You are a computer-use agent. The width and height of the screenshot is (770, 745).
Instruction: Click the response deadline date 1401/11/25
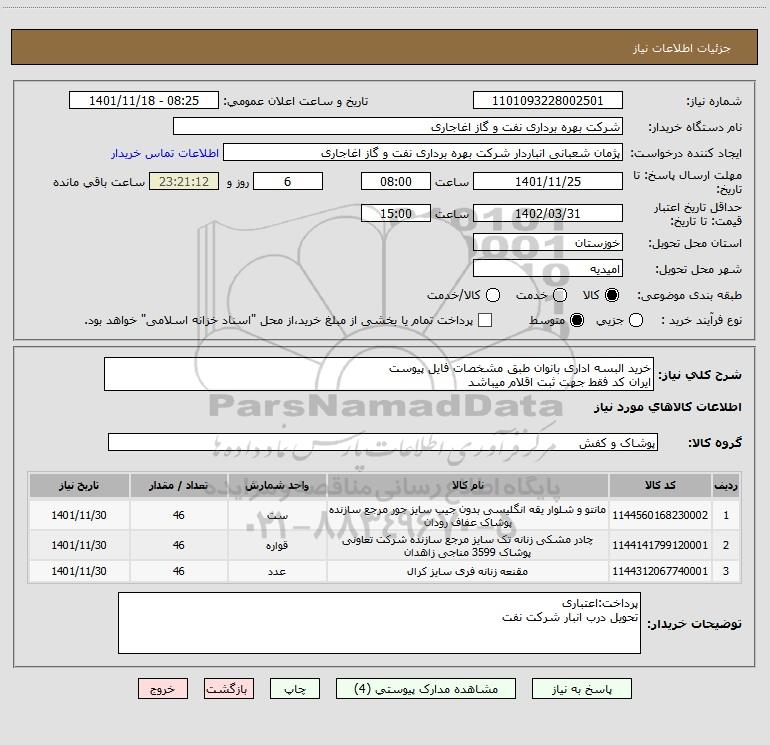[x=548, y=181]
